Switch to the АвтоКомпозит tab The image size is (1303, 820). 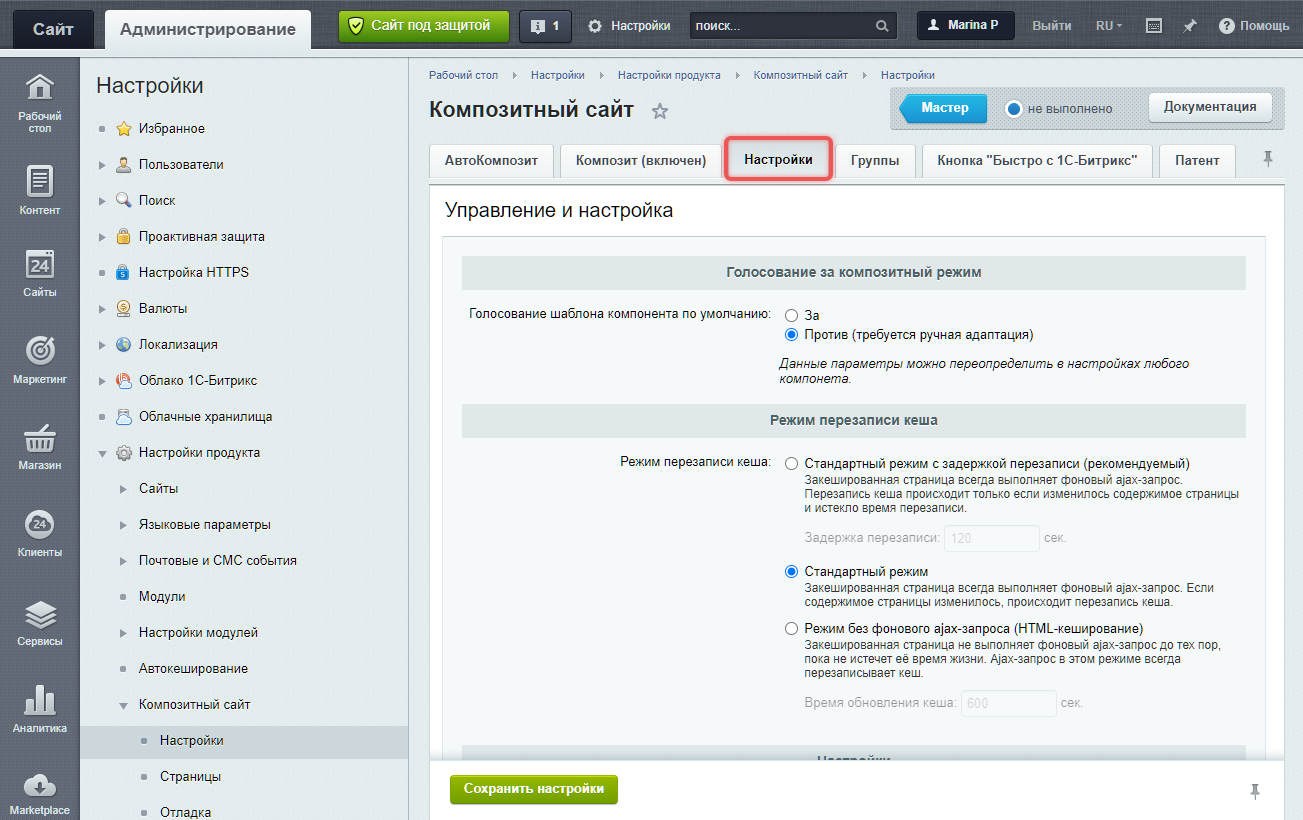[491, 161]
